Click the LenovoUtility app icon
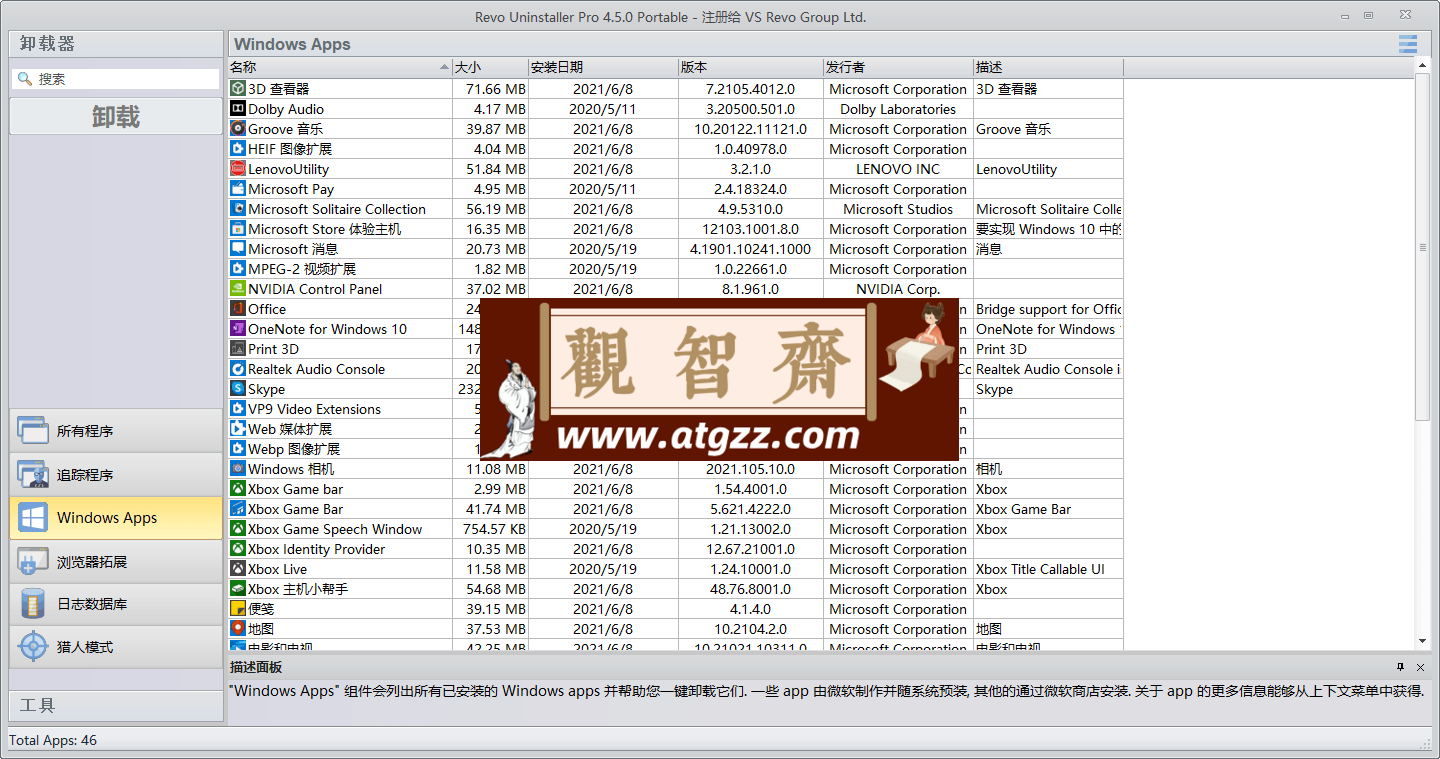Screen dimensions: 1440x759 tap(238, 169)
